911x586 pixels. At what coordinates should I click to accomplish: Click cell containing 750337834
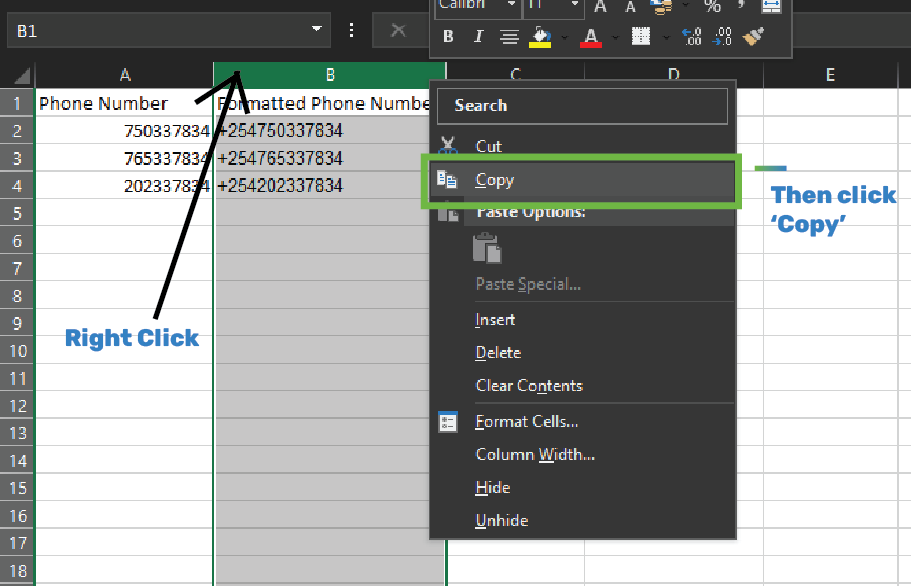[x=124, y=131]
